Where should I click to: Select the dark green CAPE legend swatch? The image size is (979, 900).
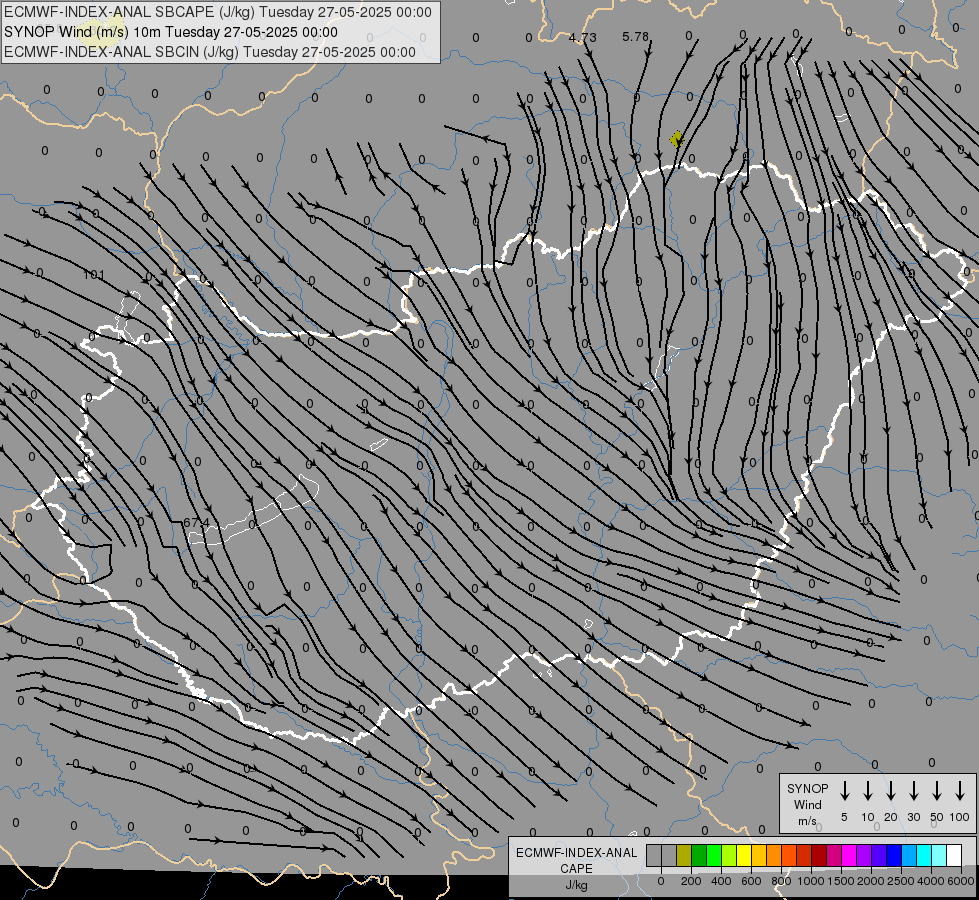pos(699,855)
